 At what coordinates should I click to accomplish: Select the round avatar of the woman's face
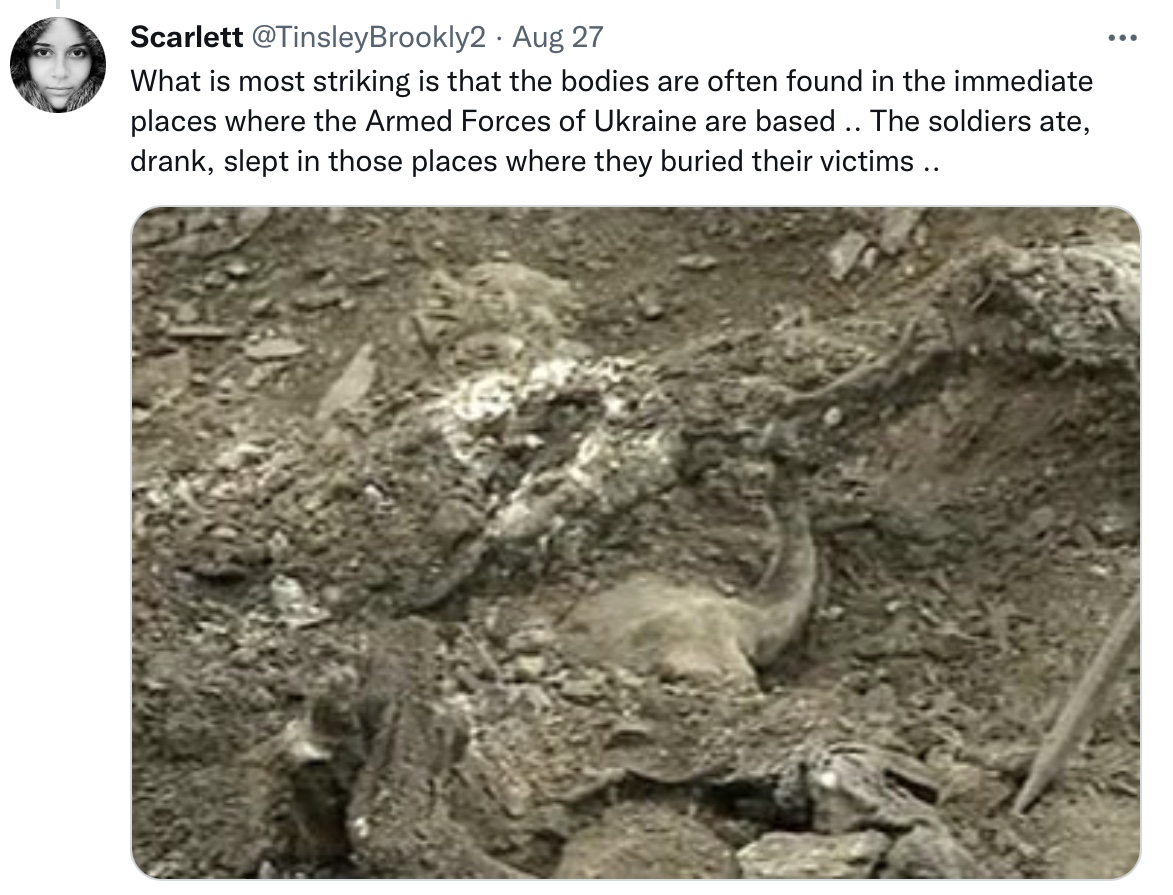[x=58, y=65]
